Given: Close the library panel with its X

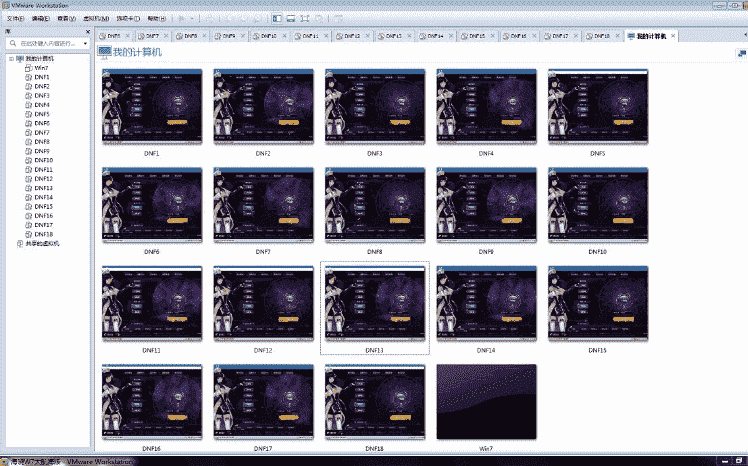Looking at the screenshot, I should click(x=88, y=31).
